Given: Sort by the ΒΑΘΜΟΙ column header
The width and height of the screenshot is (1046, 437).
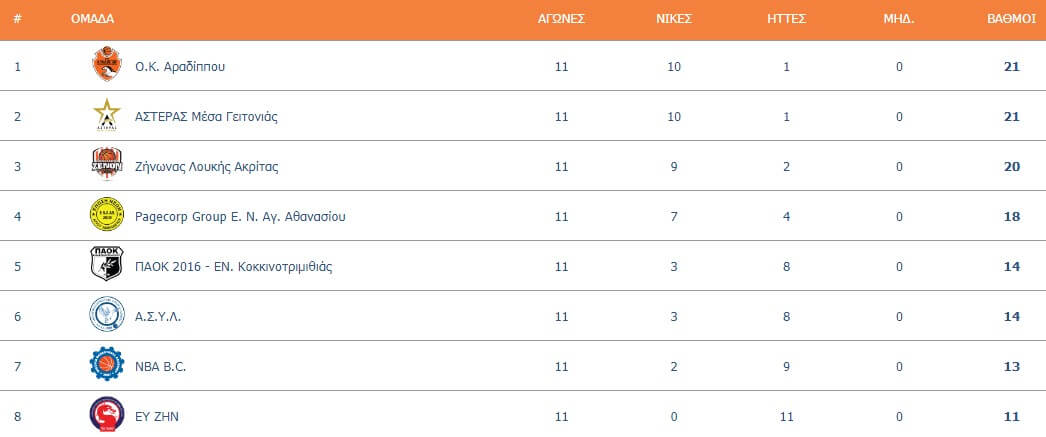Looking at the screenshot, I should pos(1011,19).
